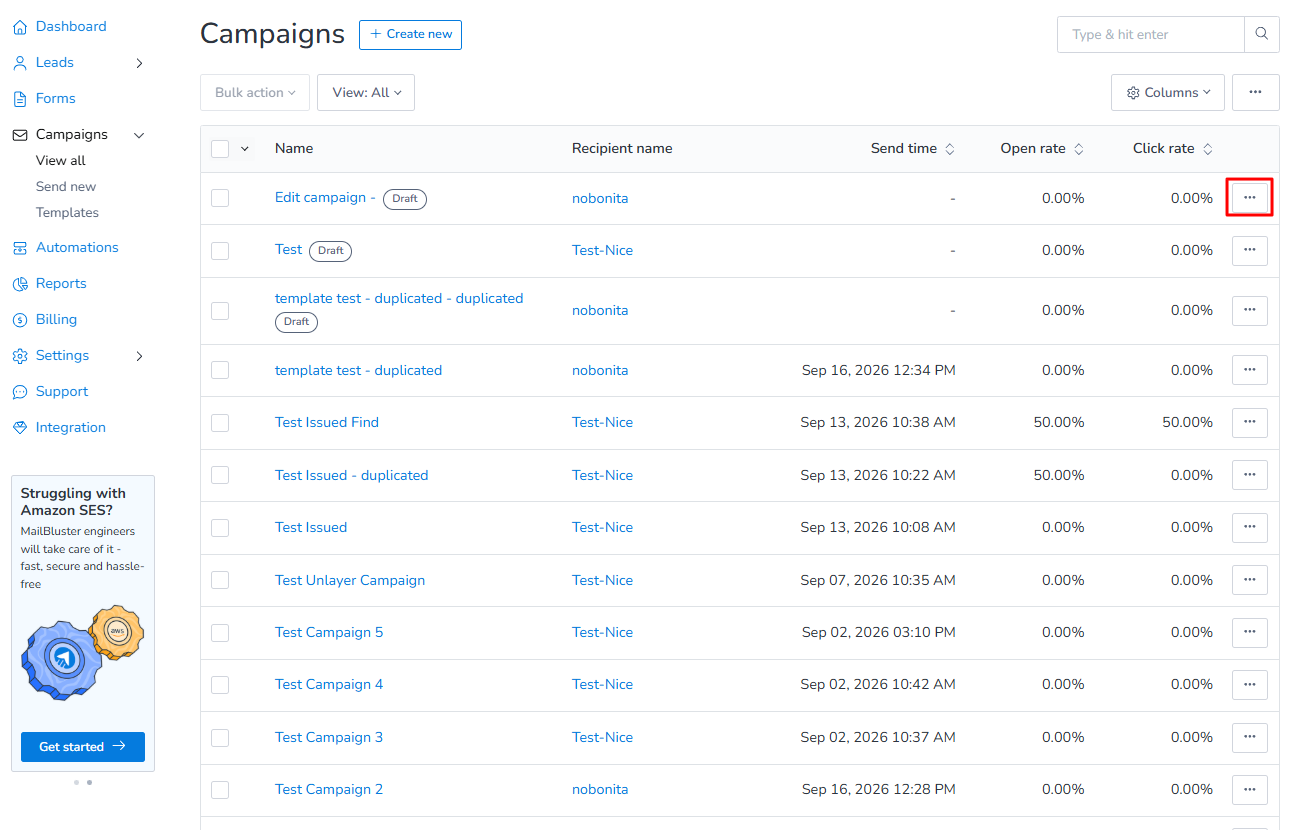Open Templates in sidebar
Screen dimensions: 1291x830
click(67, 213)
